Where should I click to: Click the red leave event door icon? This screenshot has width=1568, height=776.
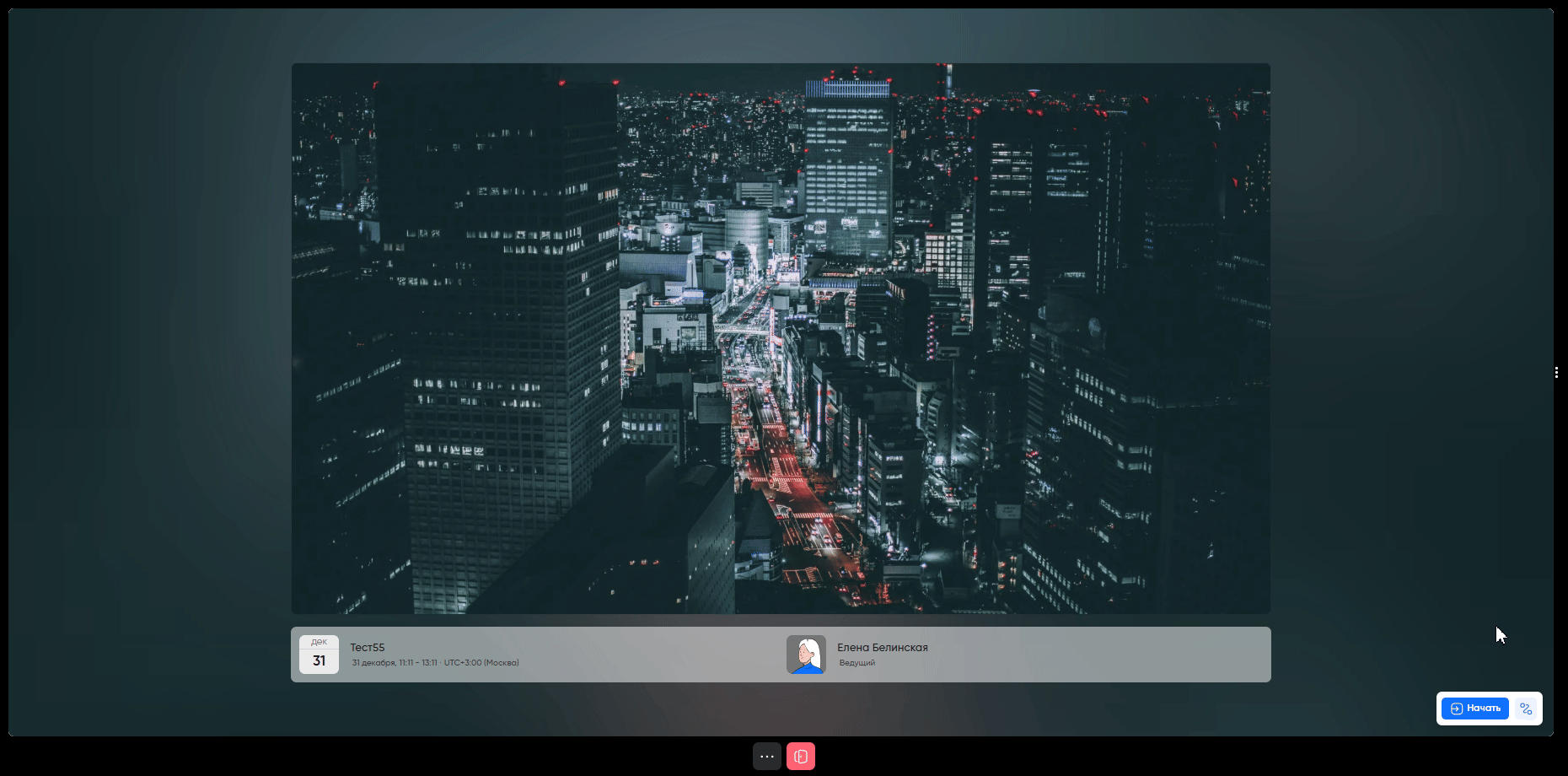pyautogui.click(x=801, y=757)
